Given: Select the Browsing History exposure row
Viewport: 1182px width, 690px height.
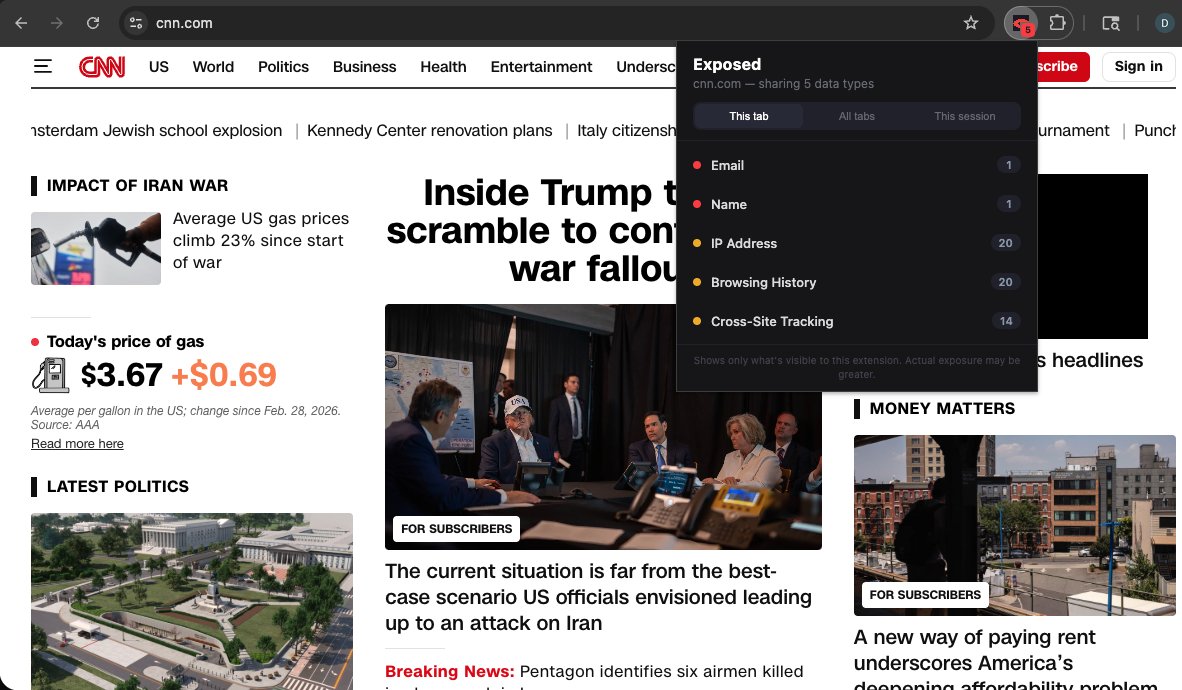Looking at the screenshot, I should point(856,282).
